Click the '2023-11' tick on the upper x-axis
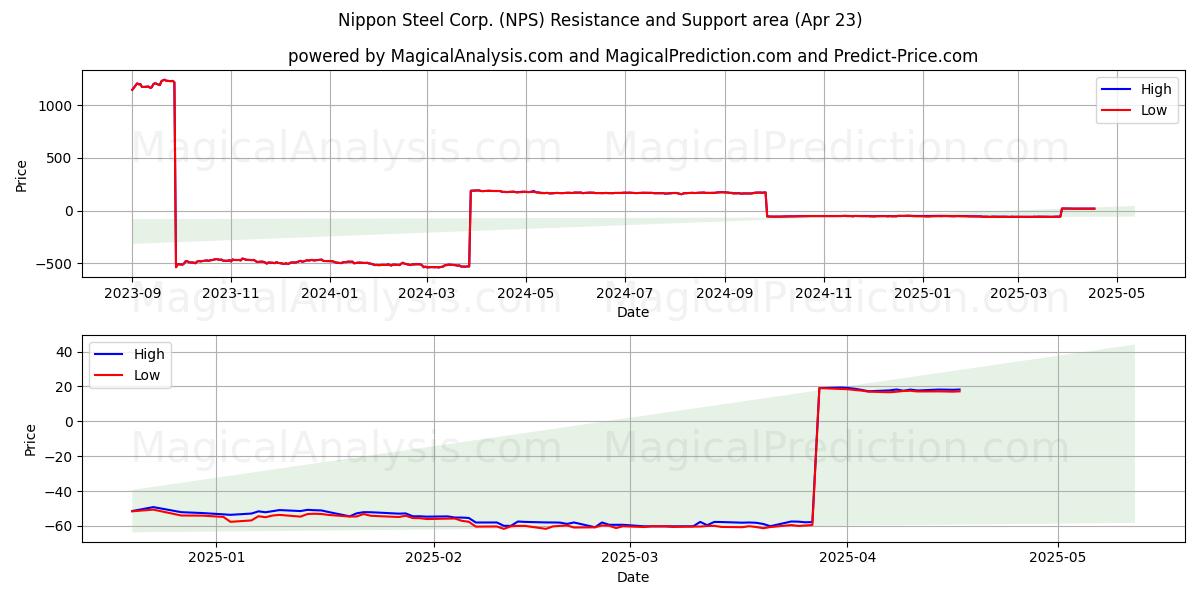This screenshot has height=600, width=1200. (231, 293)
